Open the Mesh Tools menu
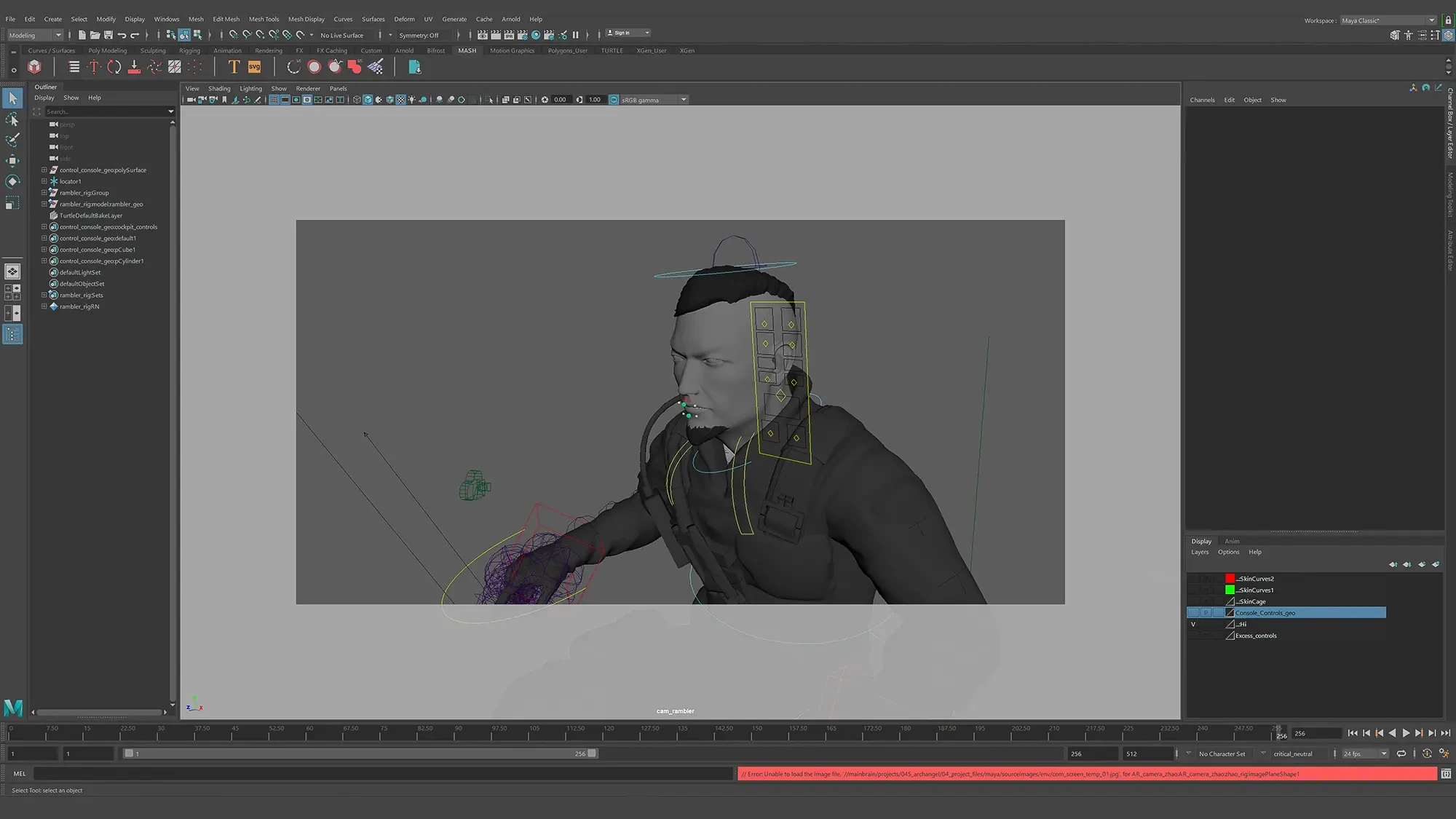The width and height of the screenshot is (1456, 819). click(x=264, y=19)
